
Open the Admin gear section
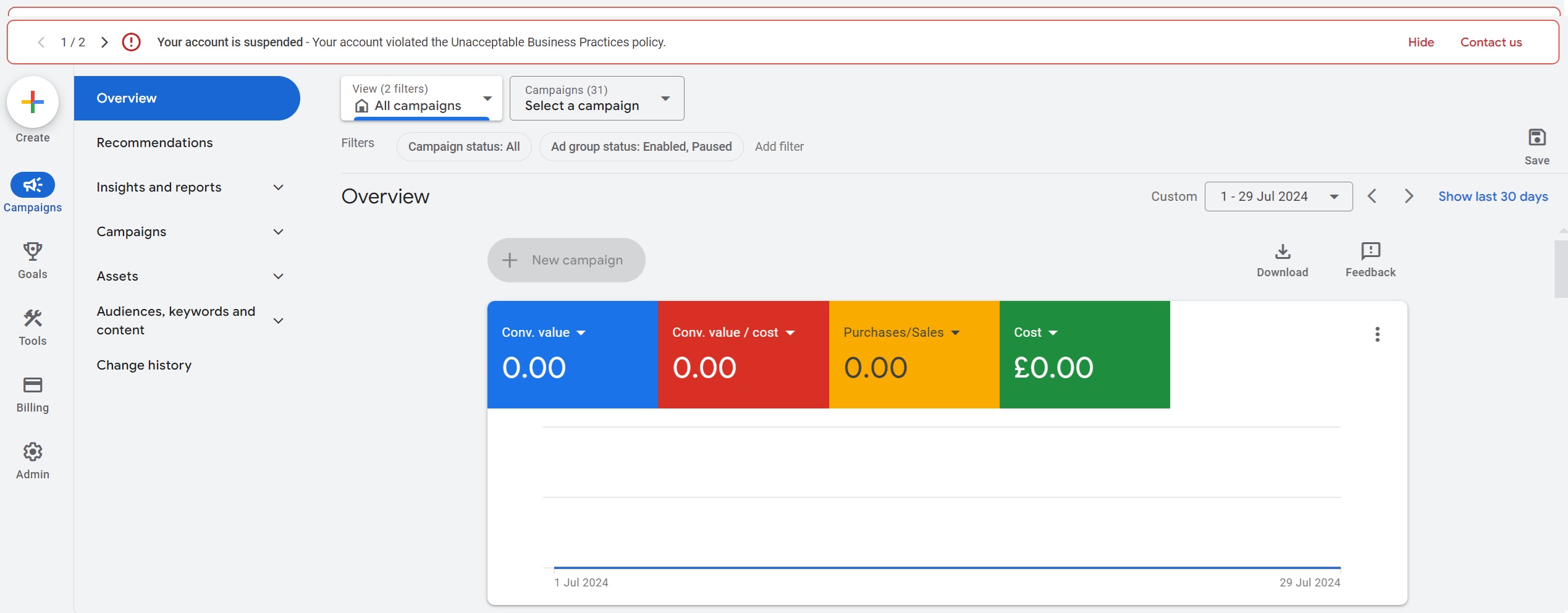[x=33, y=461]
